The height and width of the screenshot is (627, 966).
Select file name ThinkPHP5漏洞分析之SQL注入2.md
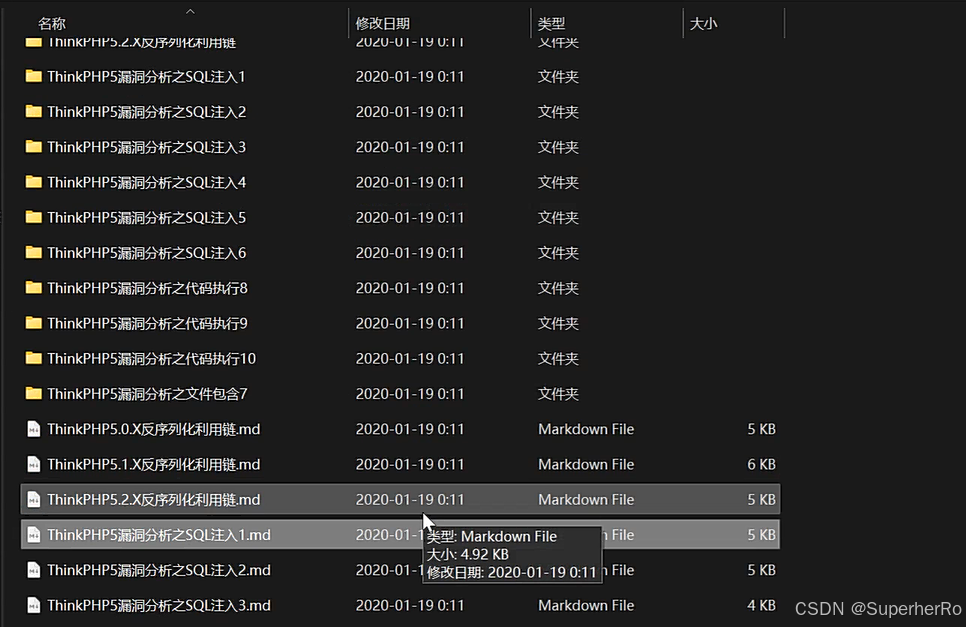pos(159,570)
